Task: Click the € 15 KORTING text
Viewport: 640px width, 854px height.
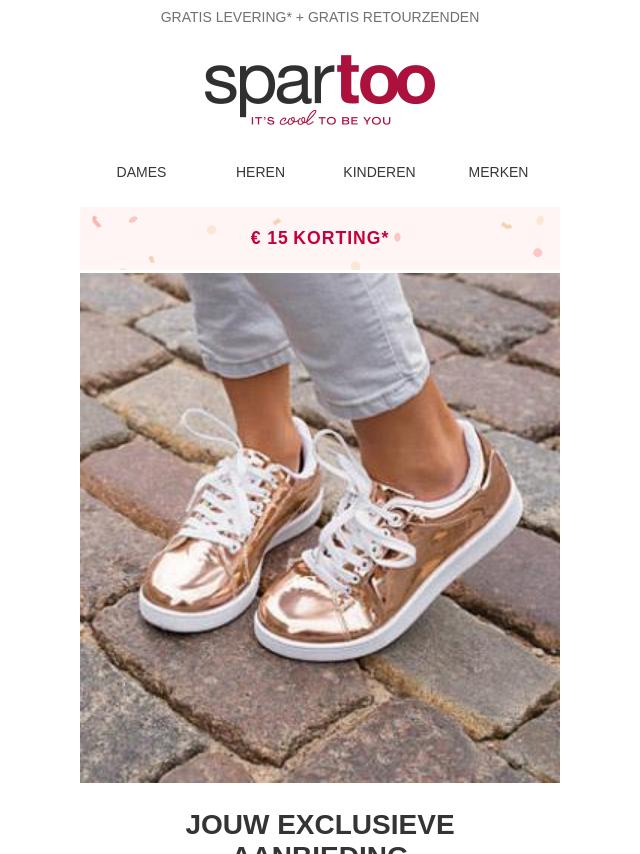Action: [320, 237]
